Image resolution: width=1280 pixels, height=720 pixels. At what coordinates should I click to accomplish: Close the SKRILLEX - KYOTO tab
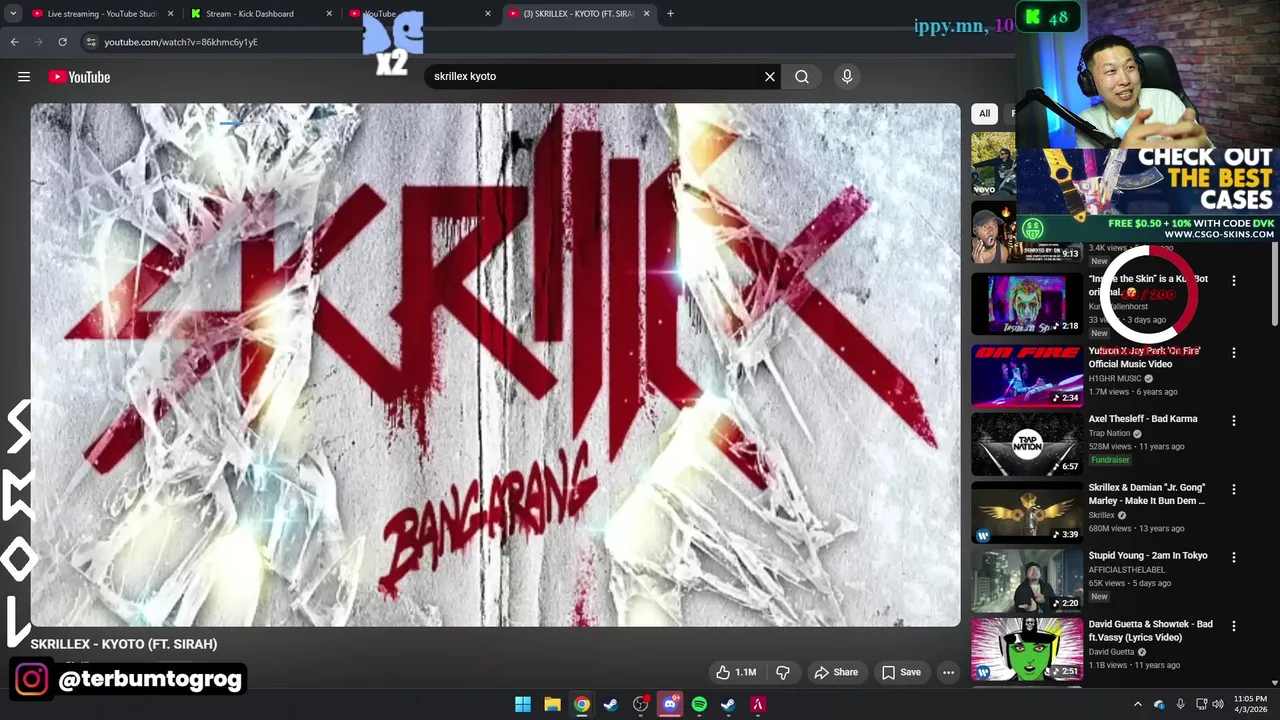pos(646,14)
